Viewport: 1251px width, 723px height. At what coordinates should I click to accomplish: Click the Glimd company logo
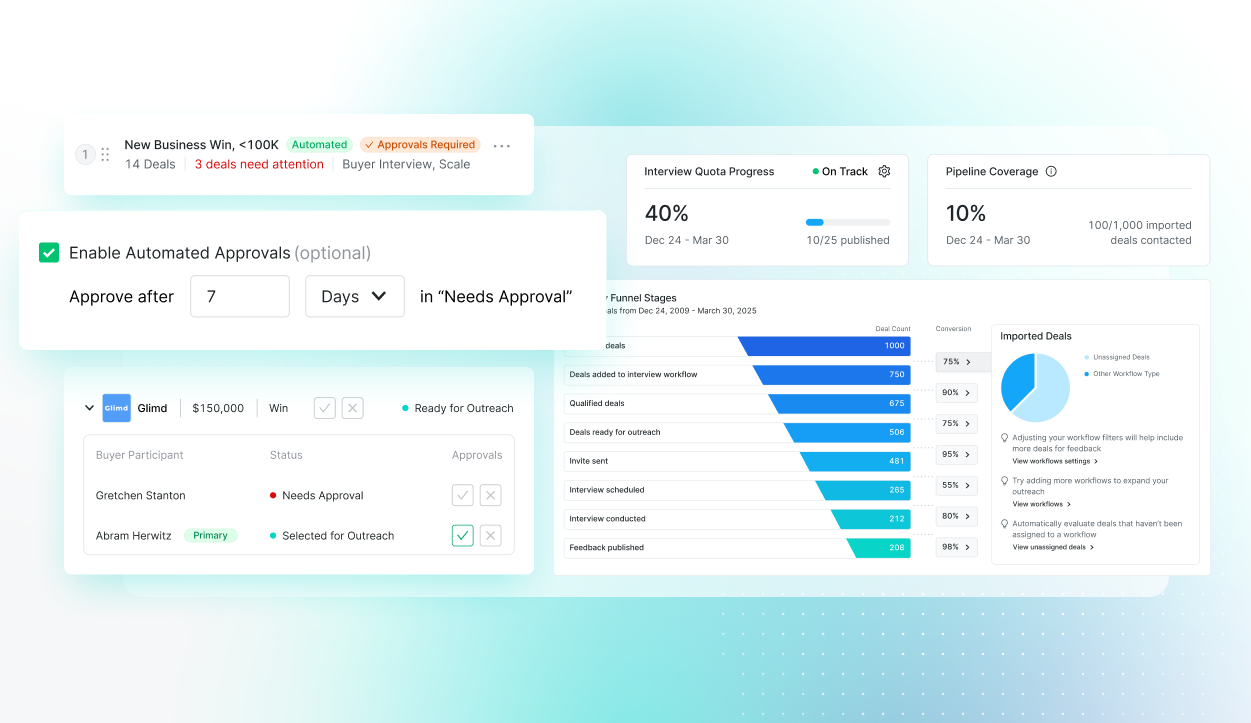[x=116, y=408]
